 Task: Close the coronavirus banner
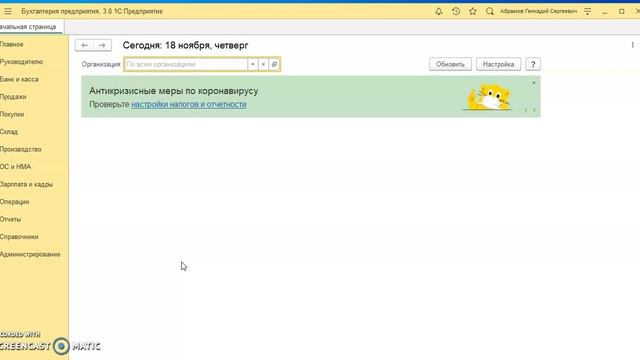(533, 83)
